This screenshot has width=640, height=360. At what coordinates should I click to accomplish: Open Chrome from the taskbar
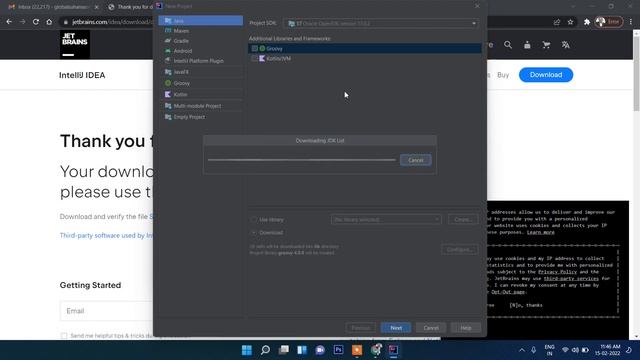pyautogui.click(x=376, y=350)
